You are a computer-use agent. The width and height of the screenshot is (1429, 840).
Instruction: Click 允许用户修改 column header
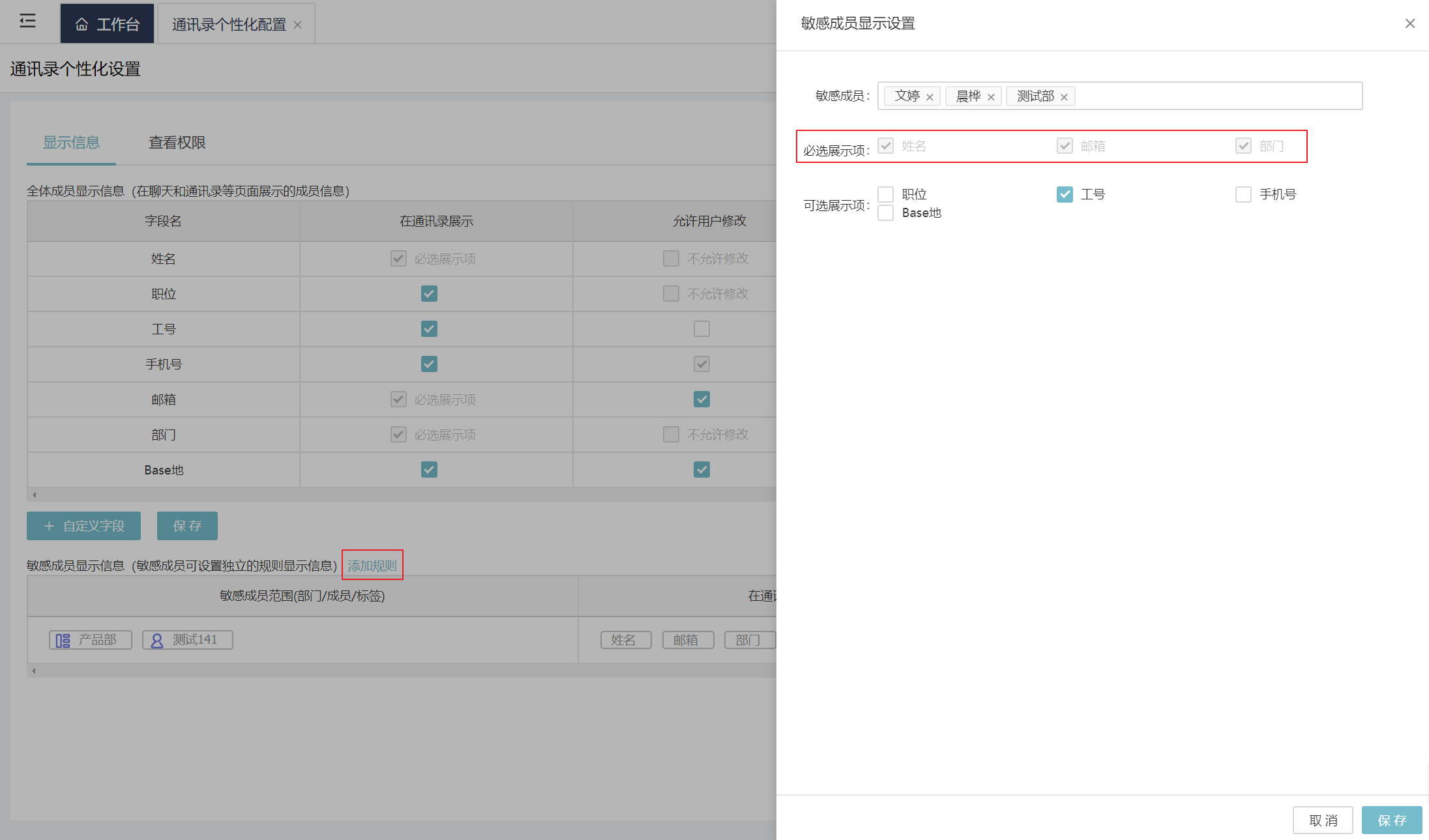point(709,222)
